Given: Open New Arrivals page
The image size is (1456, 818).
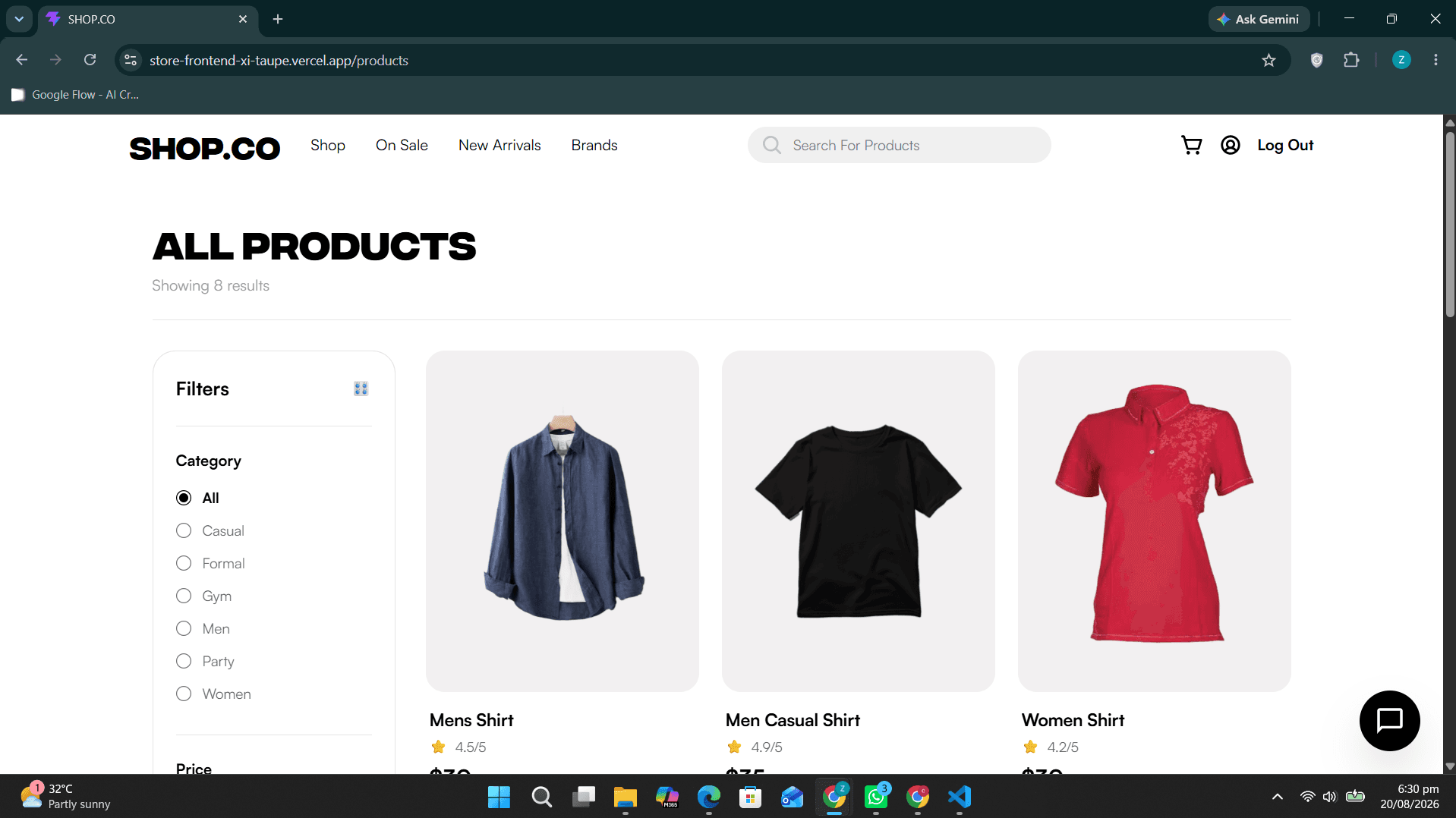Looking at the screenshot, I should 500,145.
